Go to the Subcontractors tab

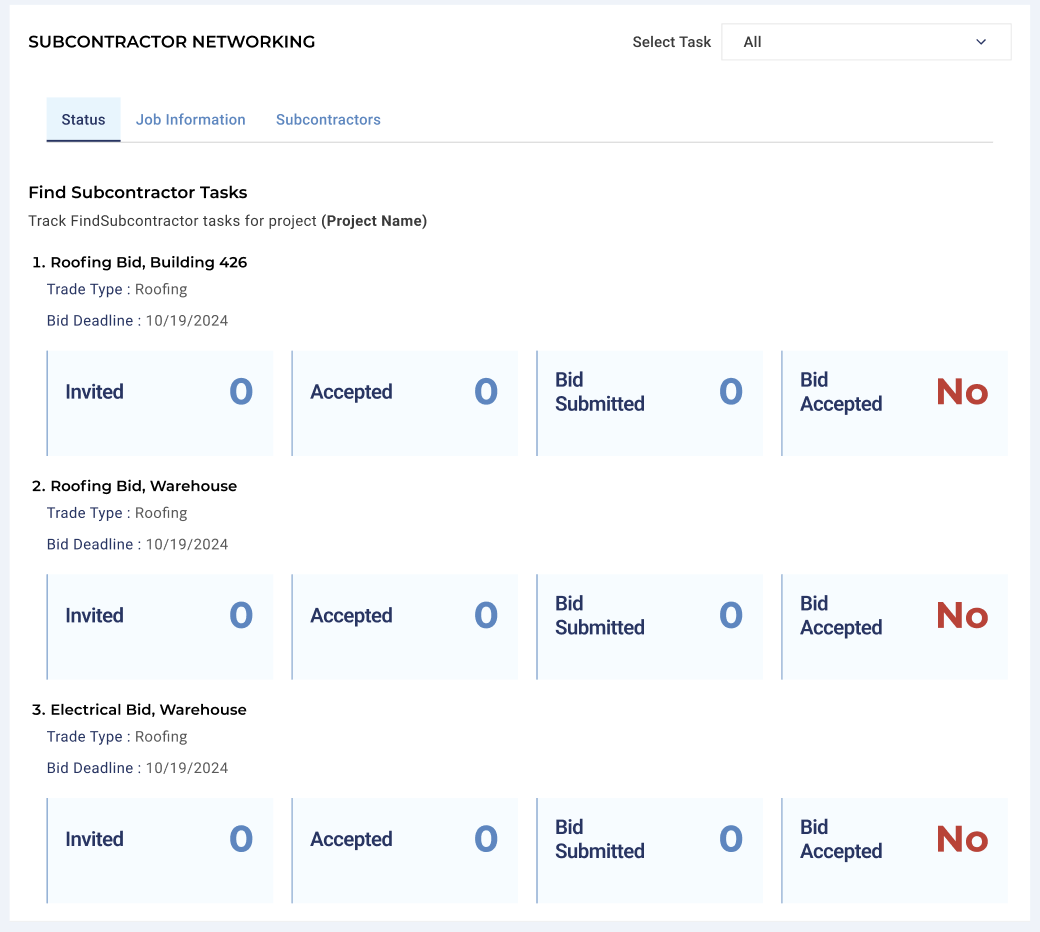click(328, 119)
